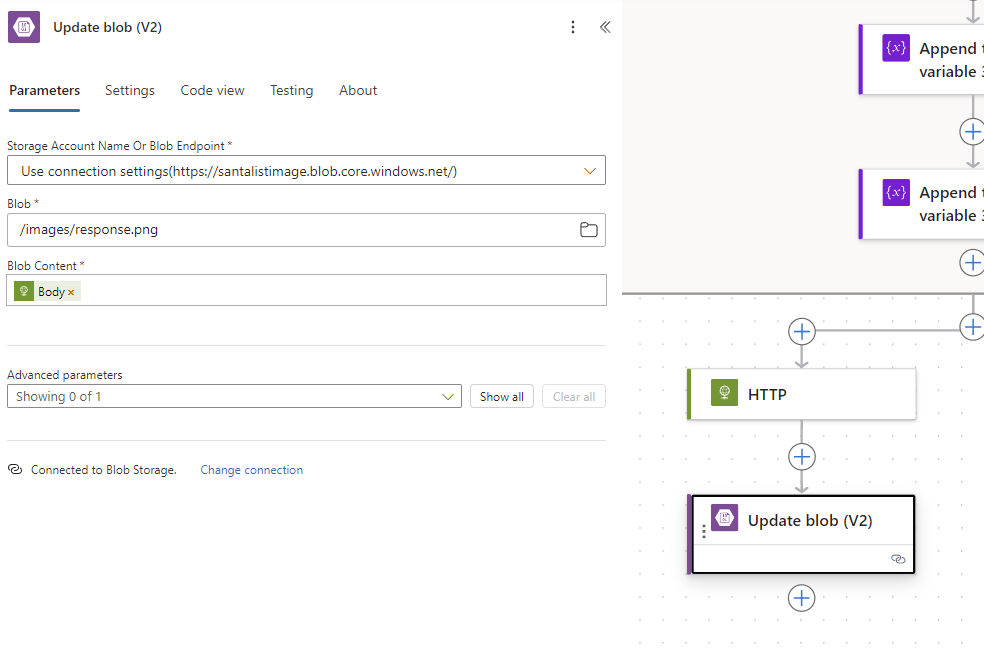Open the connection icon on Update blob node
The image size is (984, 658).
897,559
